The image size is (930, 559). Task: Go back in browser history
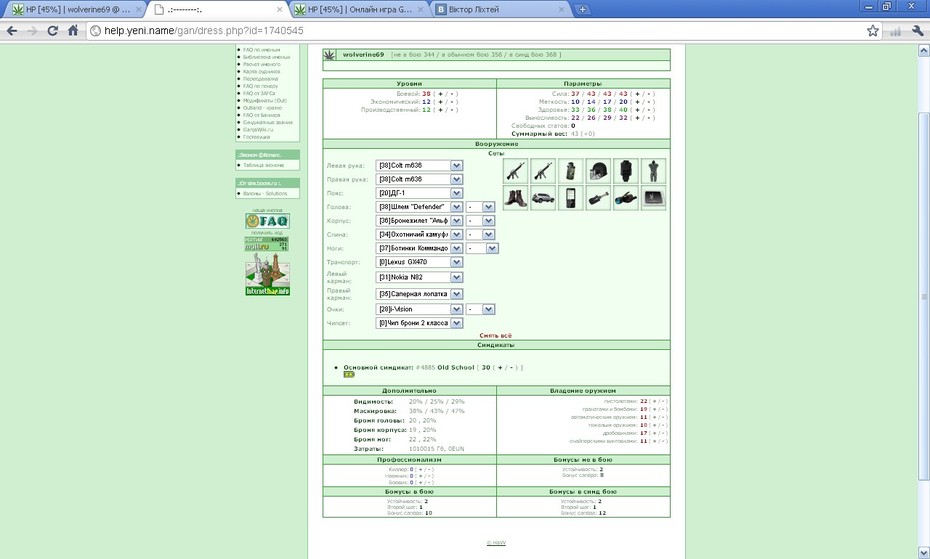pos(12,31)
